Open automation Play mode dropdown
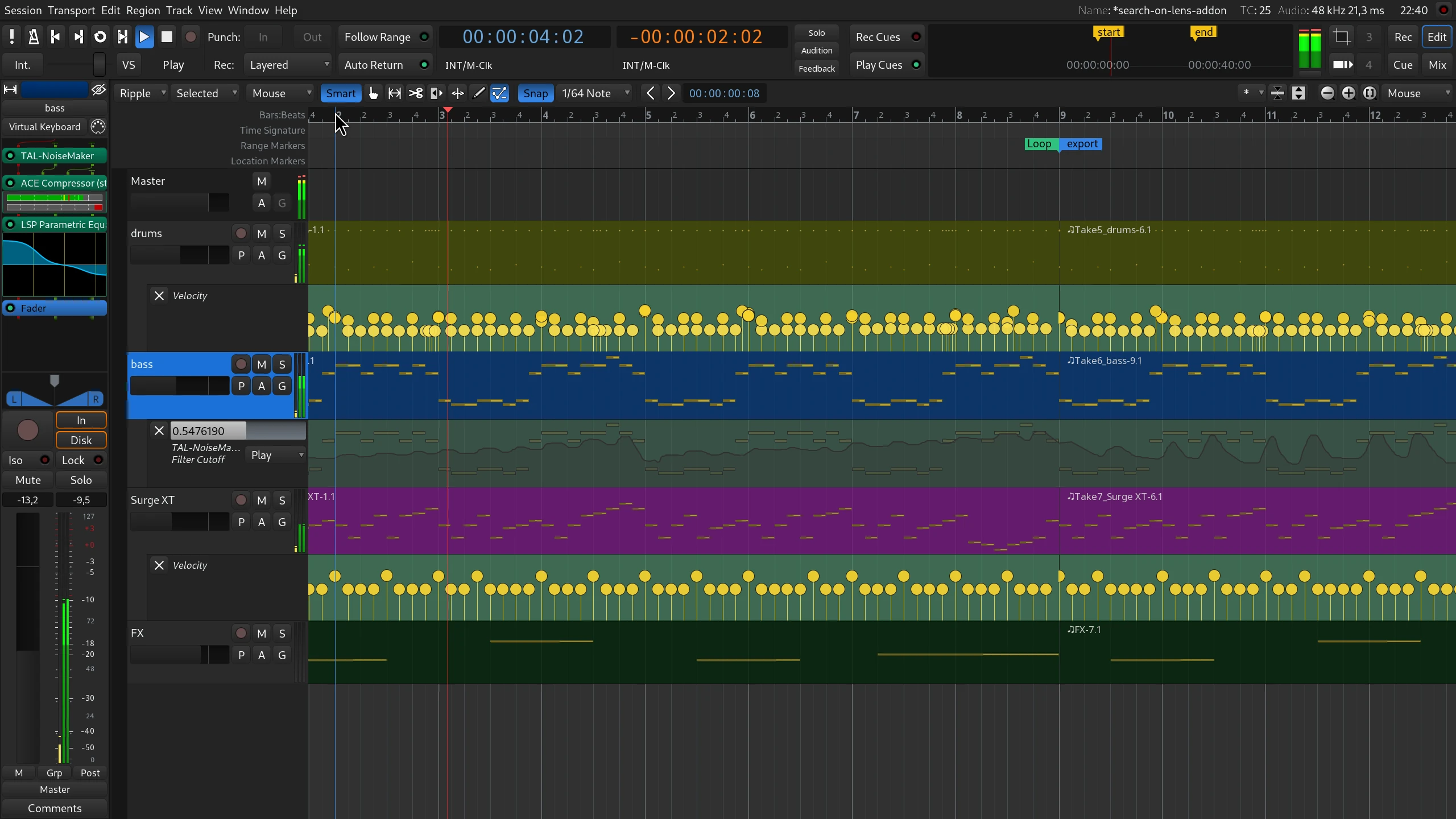The height and width of the screenshot is (819, 1456). pos(276,455)
